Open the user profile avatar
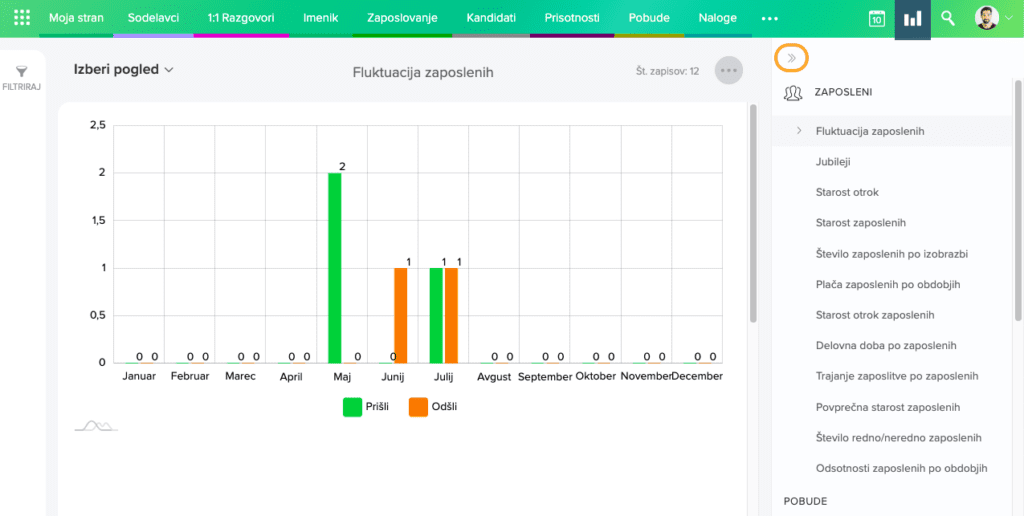The width and height of the screenshot is (1024, 516). tap(987, 19)
